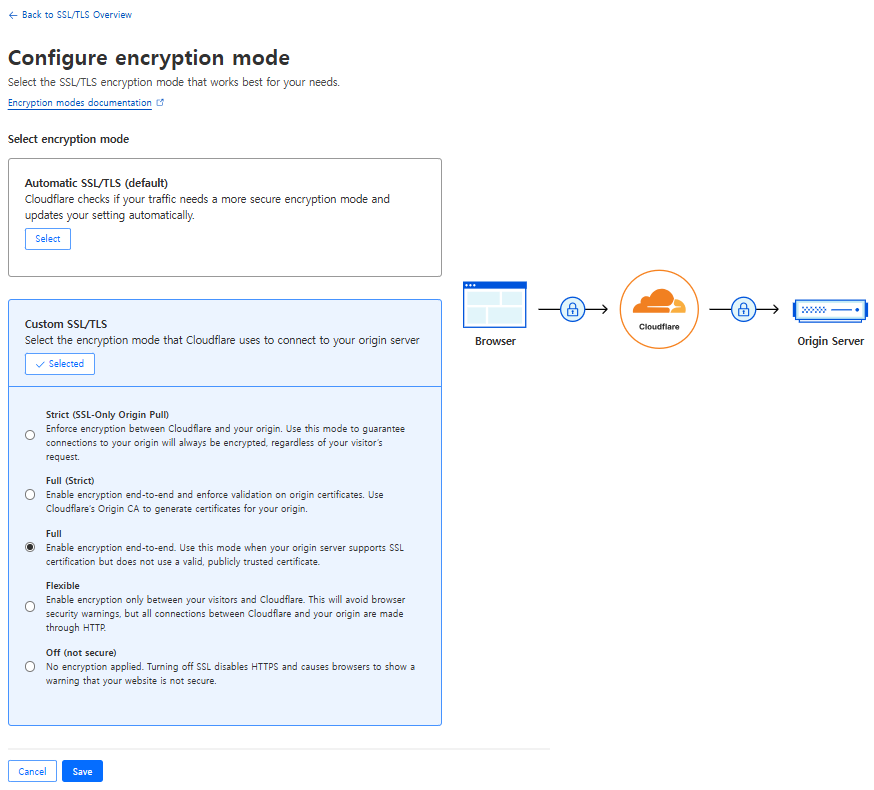
Task: Click the padlock between Browser and Cloudflare
Action: pos(572,309)
